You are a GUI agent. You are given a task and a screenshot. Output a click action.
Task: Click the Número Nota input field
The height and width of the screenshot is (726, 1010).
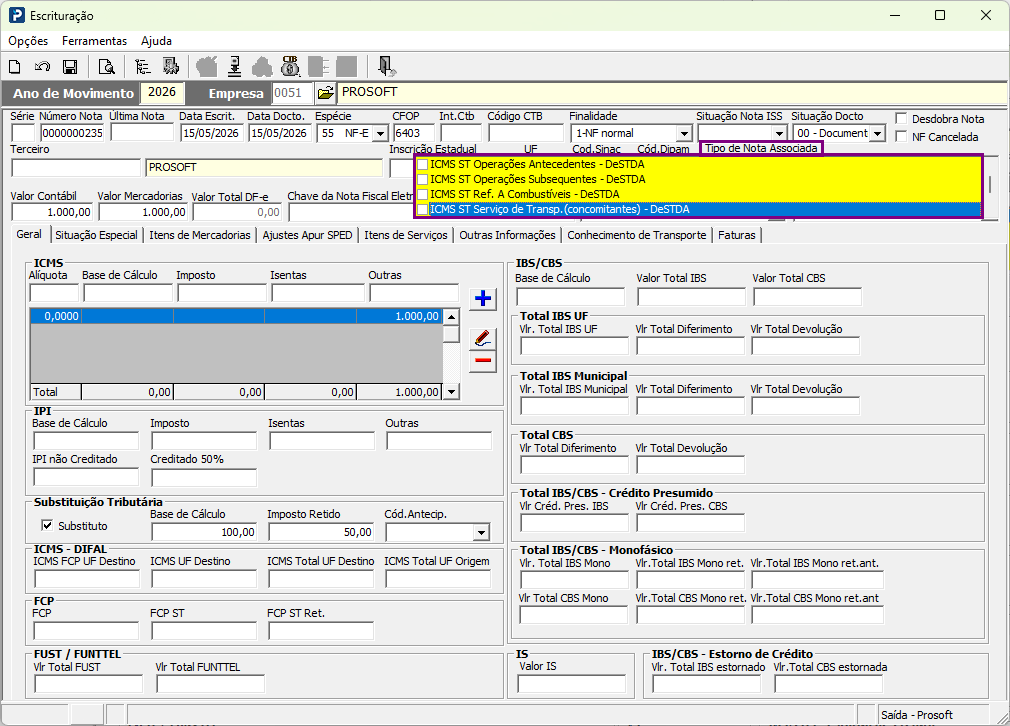tap(73, 133)
